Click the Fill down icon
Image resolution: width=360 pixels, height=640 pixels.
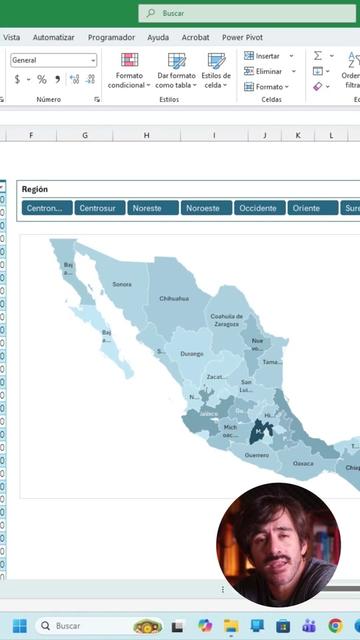318,71
